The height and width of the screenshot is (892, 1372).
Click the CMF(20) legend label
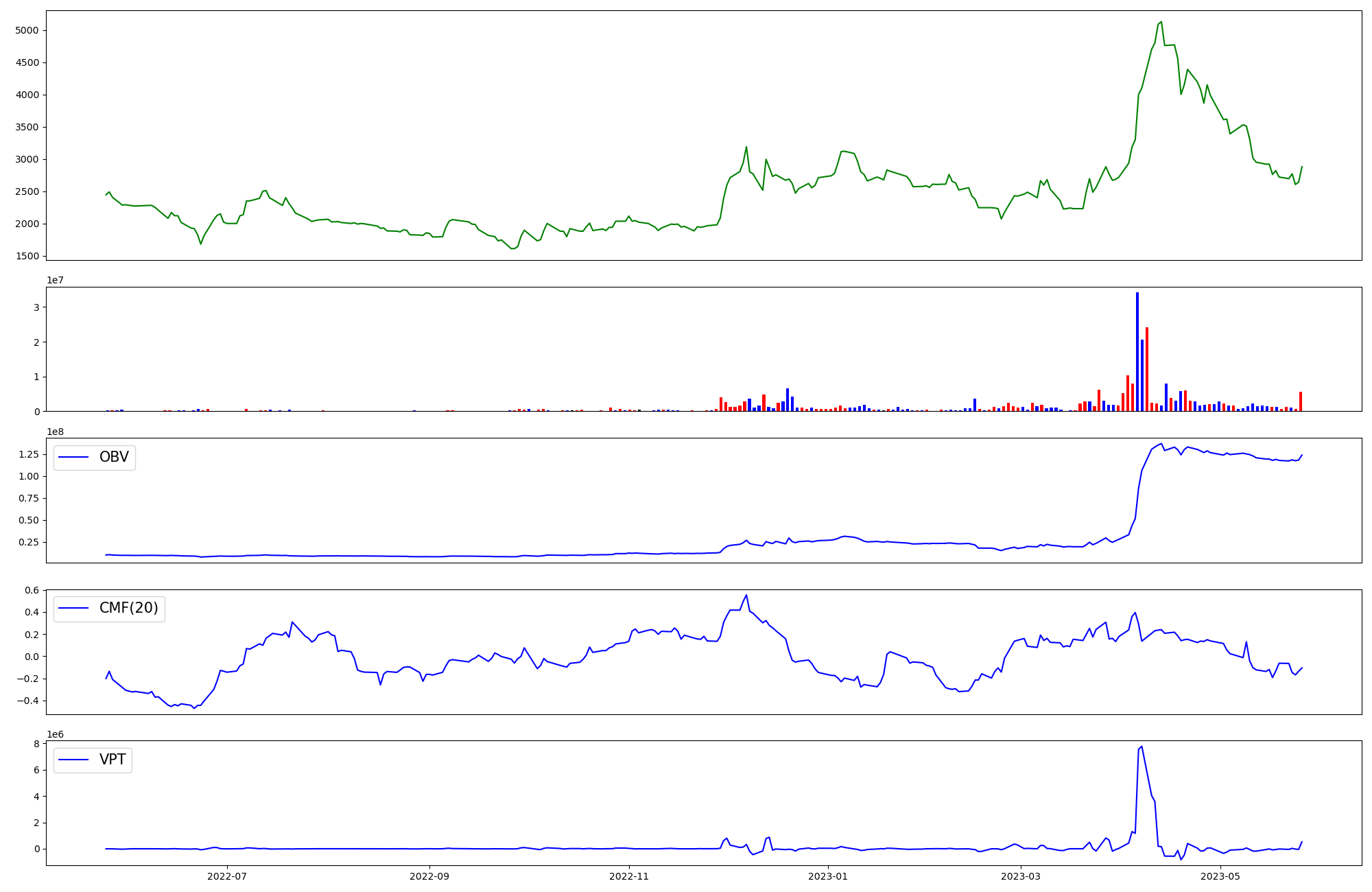coord(128,608)
